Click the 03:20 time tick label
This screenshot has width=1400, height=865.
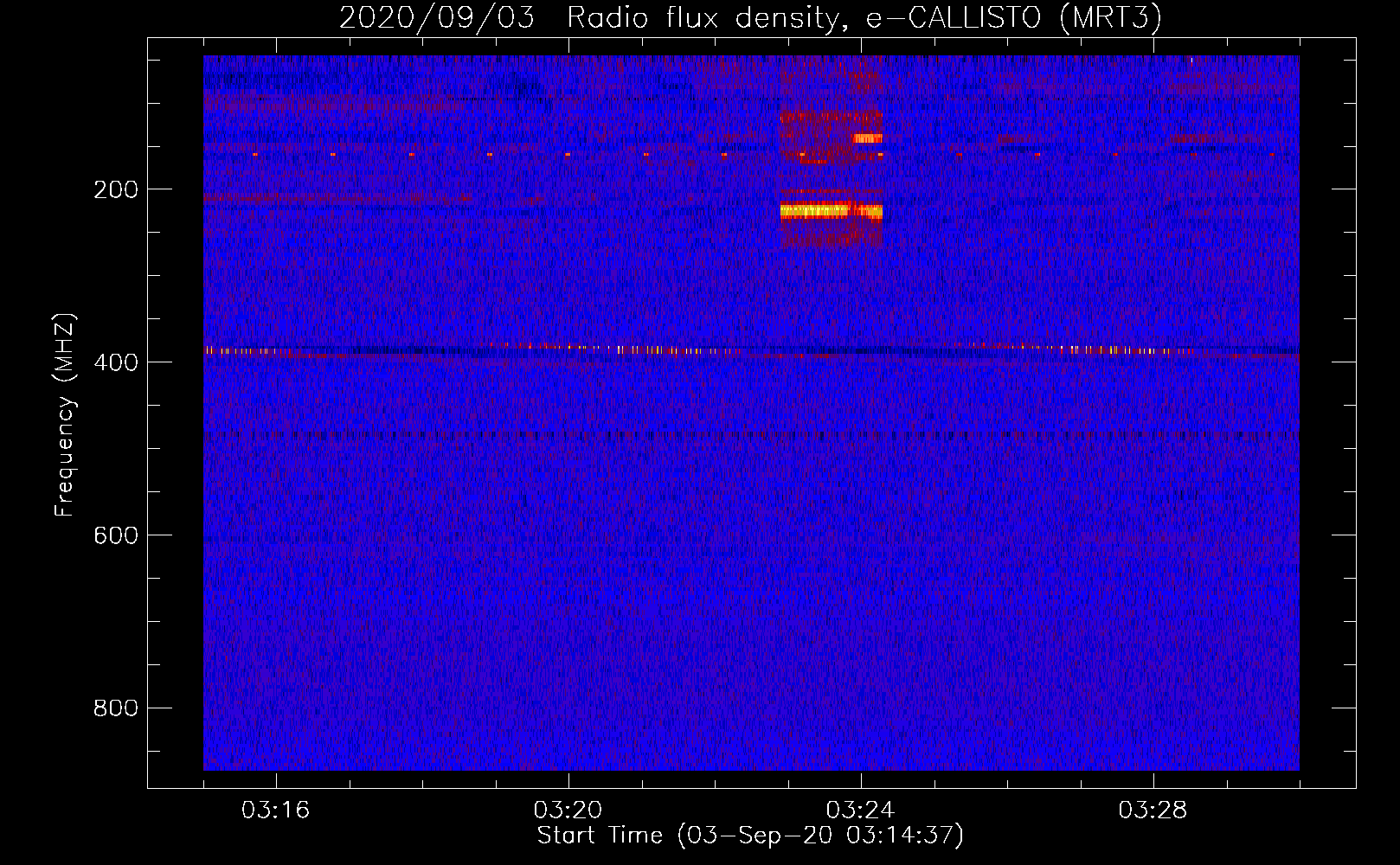568,811
